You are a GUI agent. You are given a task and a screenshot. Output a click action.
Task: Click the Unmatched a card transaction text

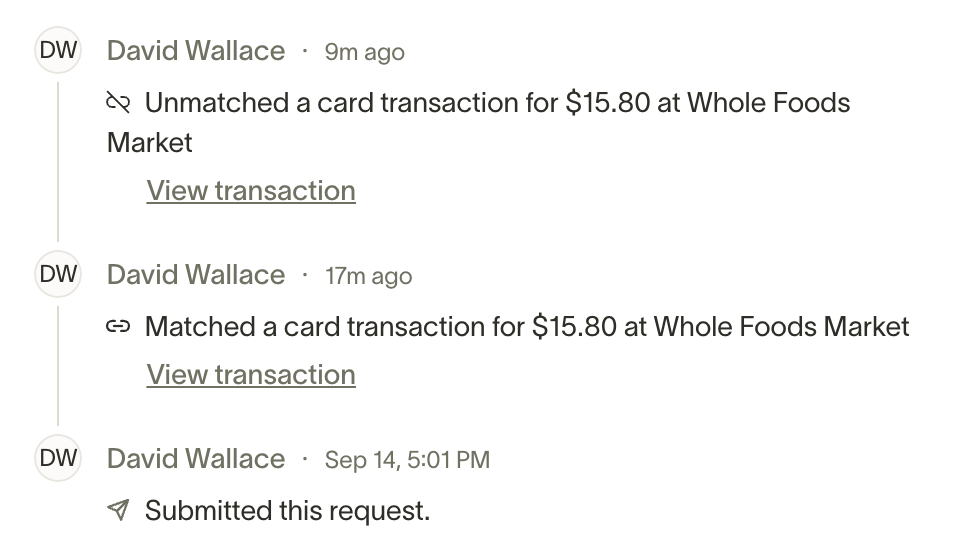pyautogui.click(x=478, y=122)
